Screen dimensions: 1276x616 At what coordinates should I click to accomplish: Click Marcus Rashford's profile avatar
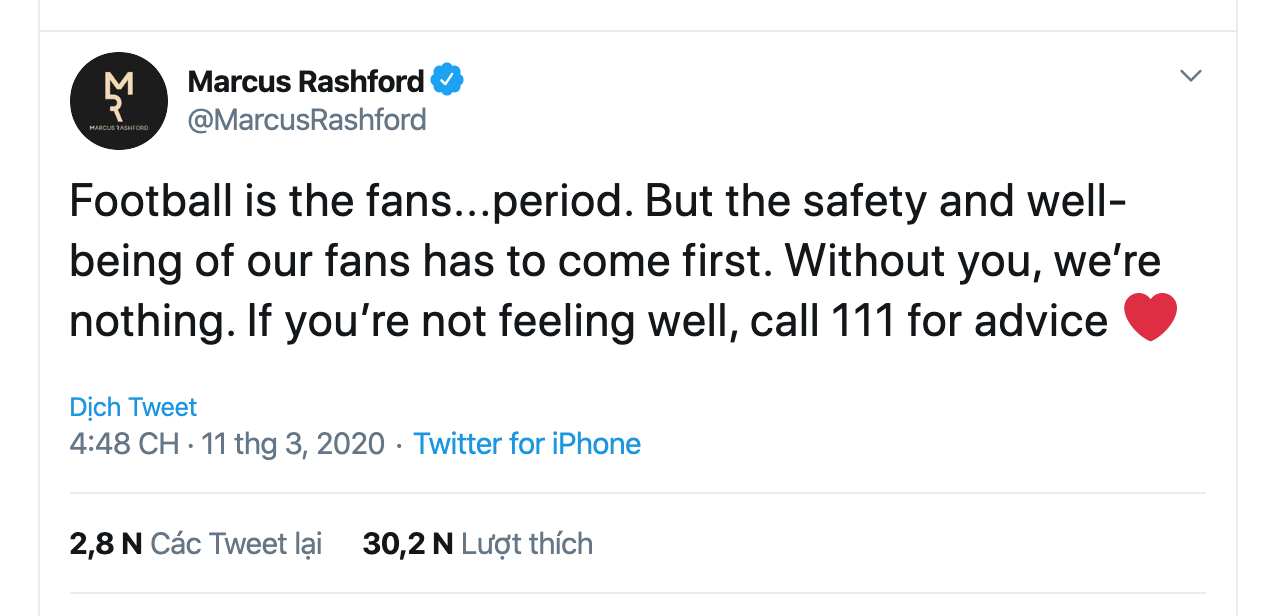click(119, 100)
